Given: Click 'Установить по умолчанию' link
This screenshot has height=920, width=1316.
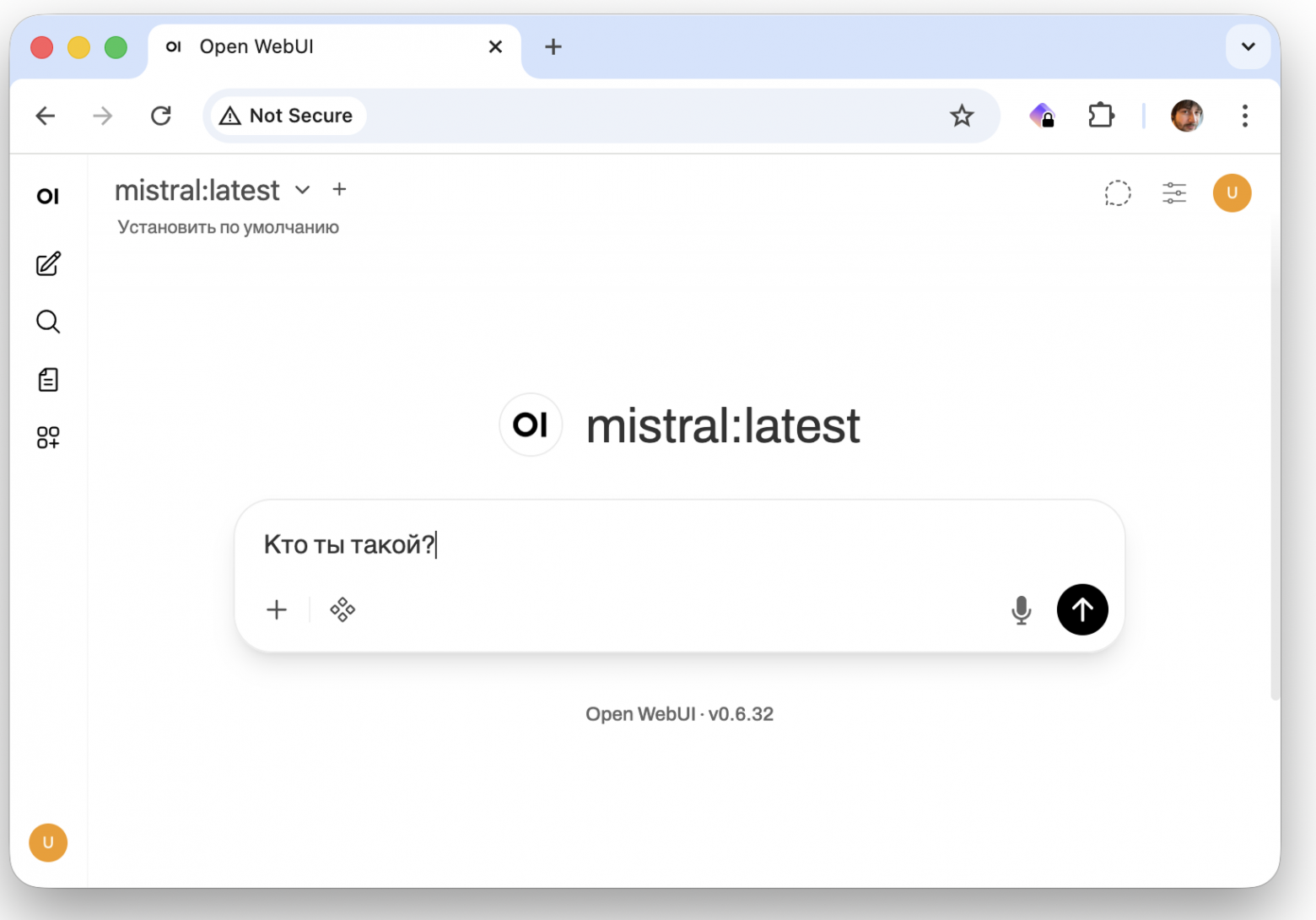Looking at the screenshot, I should pyautogui.click(x=228, y=227).
